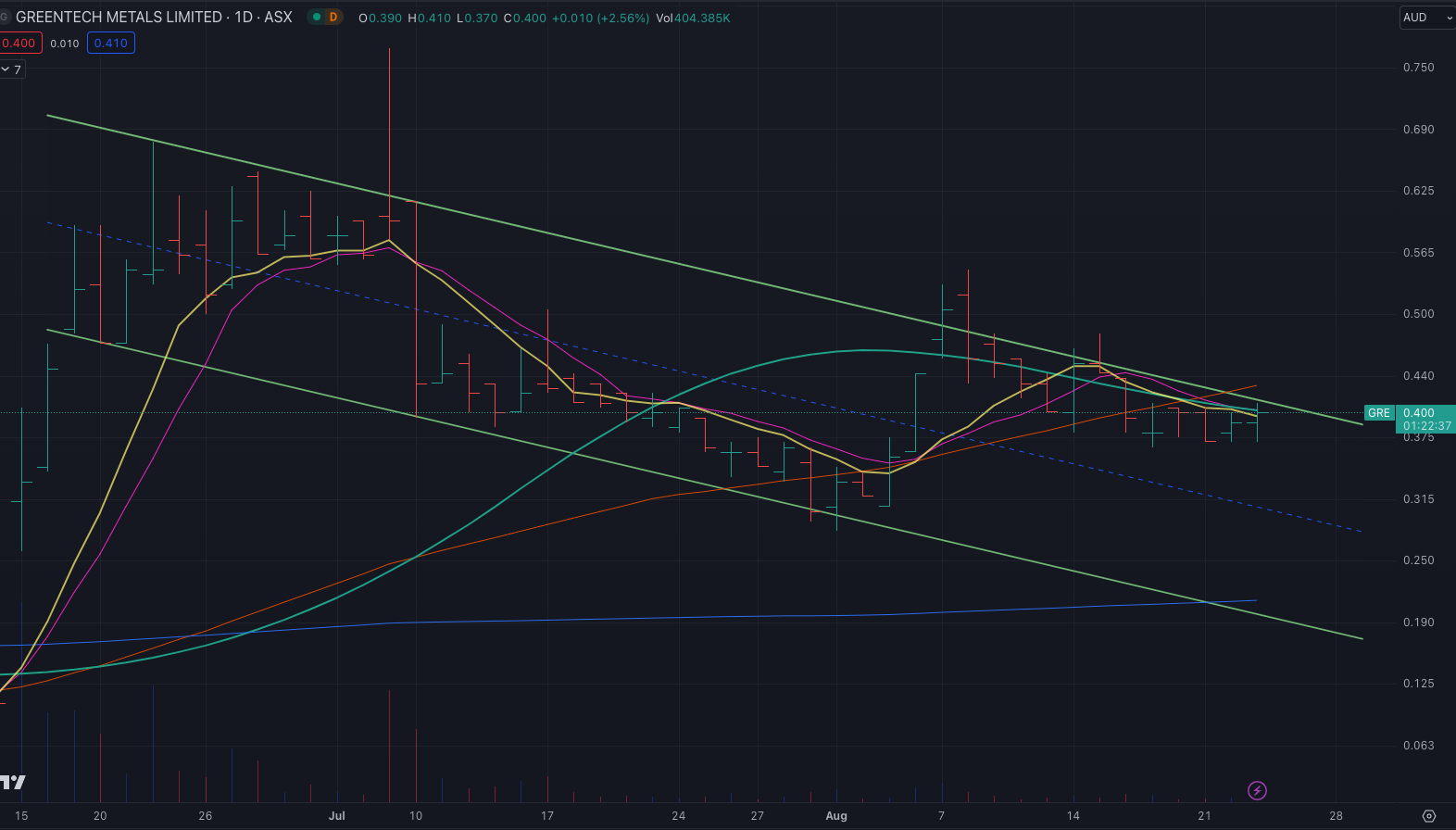
Task: Click the orange D delayed-data badge
Action: click(x=333, y=18)
